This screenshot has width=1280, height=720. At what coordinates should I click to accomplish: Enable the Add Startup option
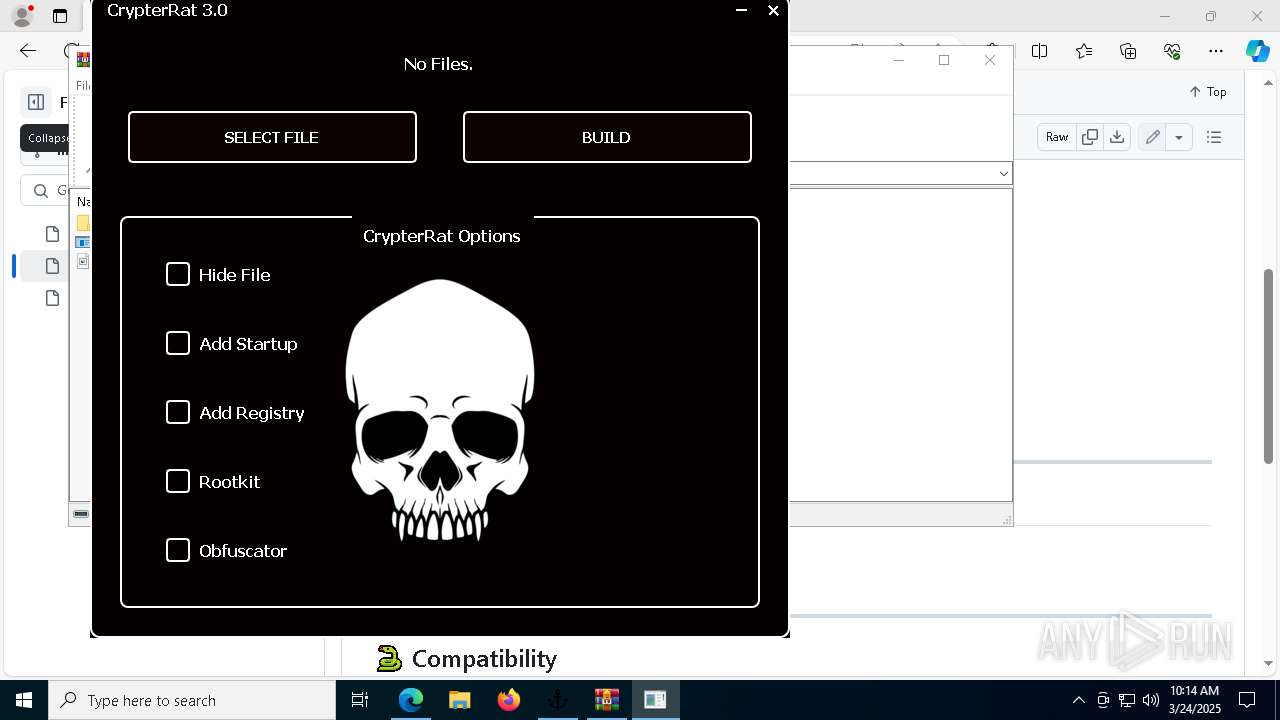(x=178, y=343)
